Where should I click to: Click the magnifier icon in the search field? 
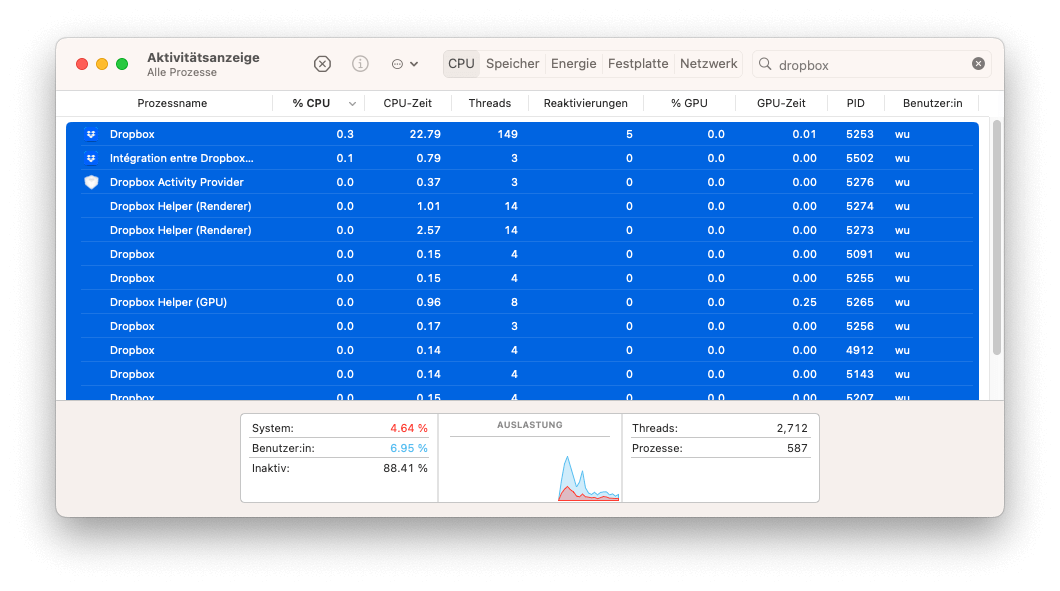[765, 64]
